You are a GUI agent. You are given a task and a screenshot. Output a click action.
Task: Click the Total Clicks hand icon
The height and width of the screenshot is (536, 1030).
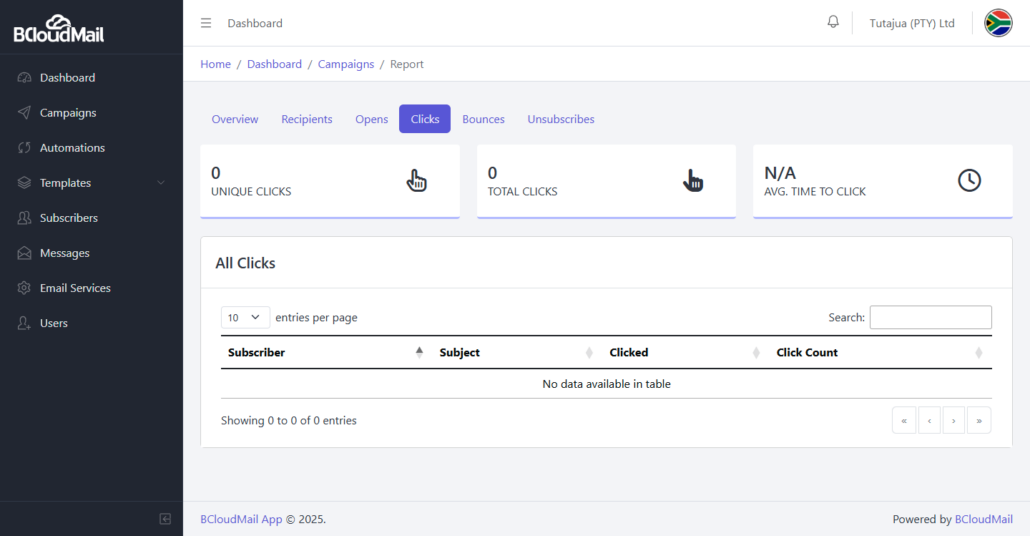pos(693,181)
